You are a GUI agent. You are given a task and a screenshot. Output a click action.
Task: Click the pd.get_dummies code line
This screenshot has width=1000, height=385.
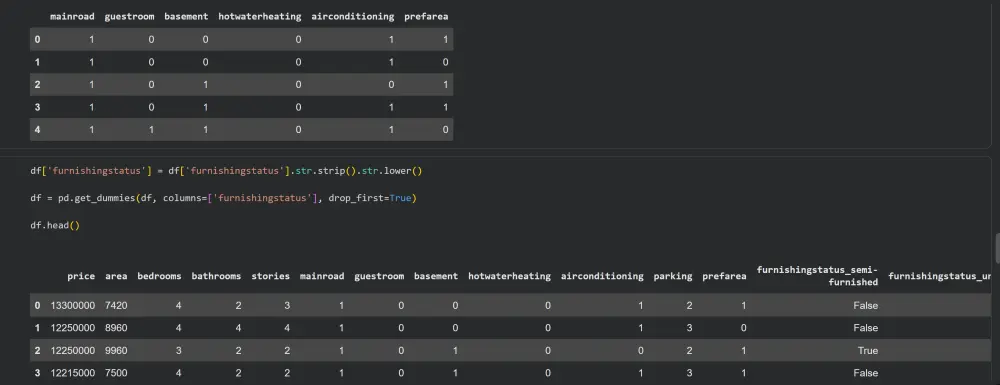[223, 198]
